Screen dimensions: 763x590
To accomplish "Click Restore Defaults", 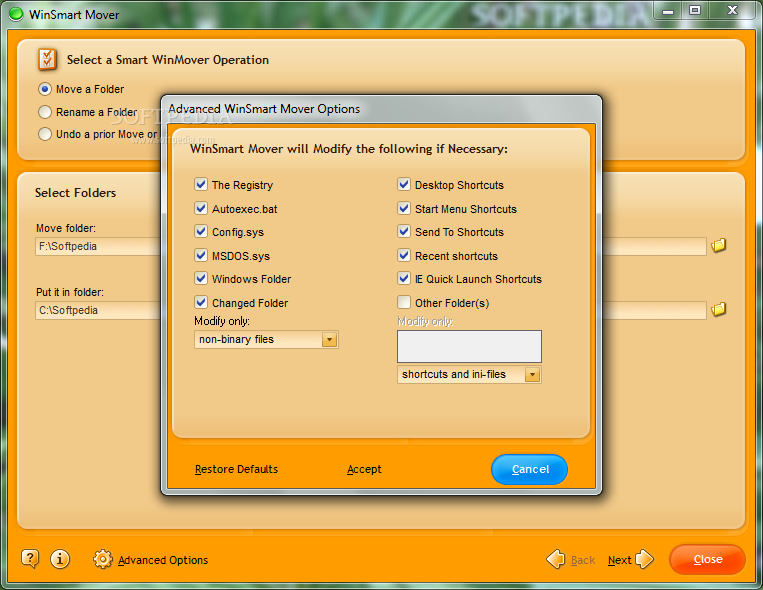I will pos(236,469).
